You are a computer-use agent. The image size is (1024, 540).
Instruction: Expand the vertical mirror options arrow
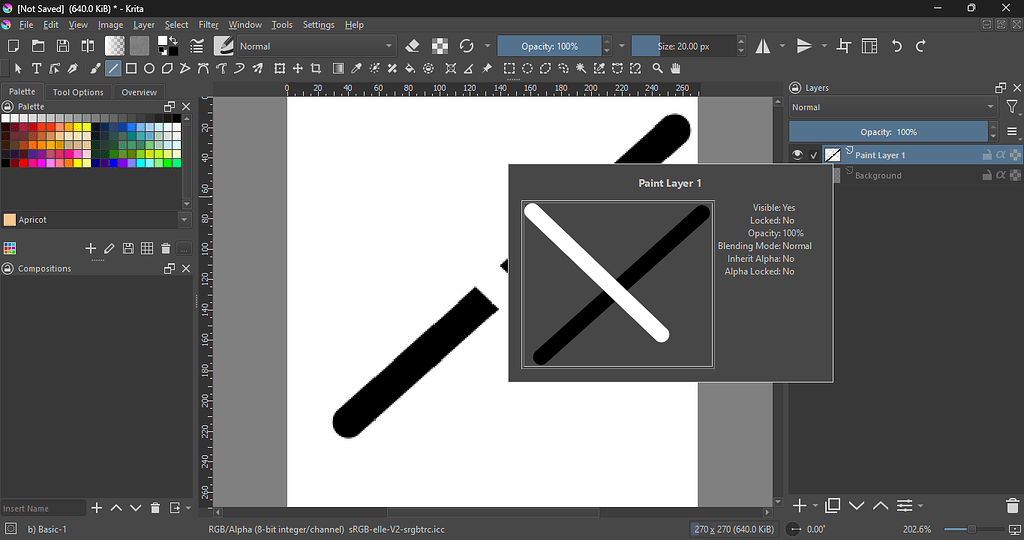click(824, 46)
